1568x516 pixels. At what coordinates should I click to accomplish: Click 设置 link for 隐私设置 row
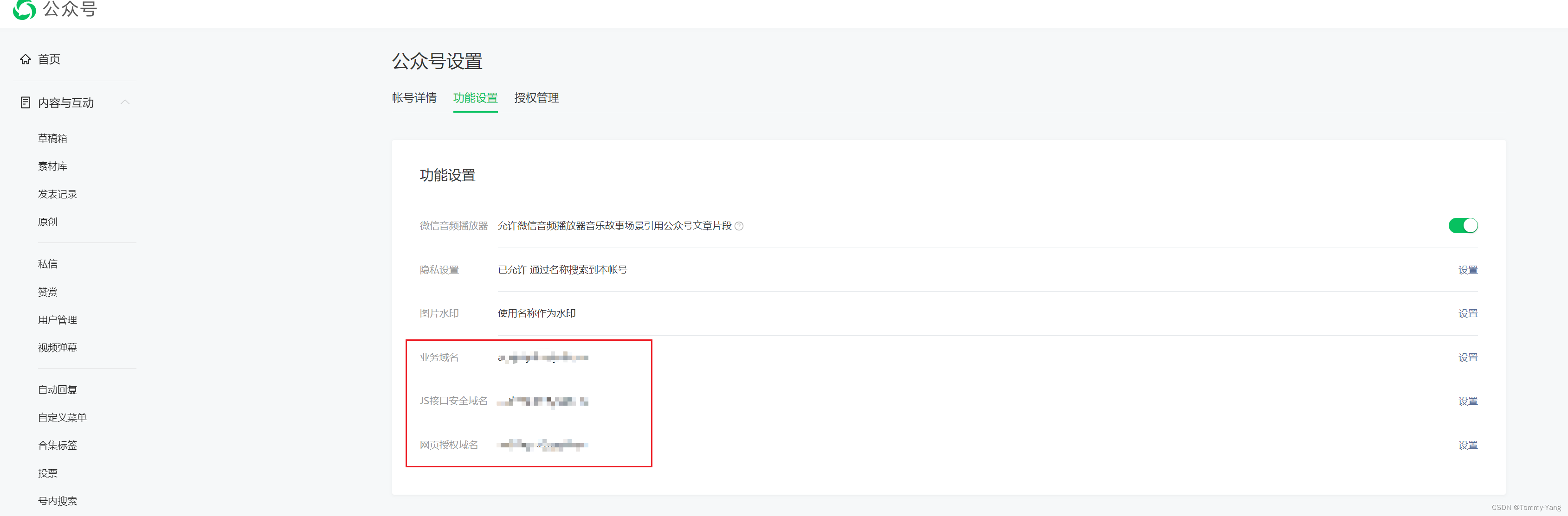1468,270
